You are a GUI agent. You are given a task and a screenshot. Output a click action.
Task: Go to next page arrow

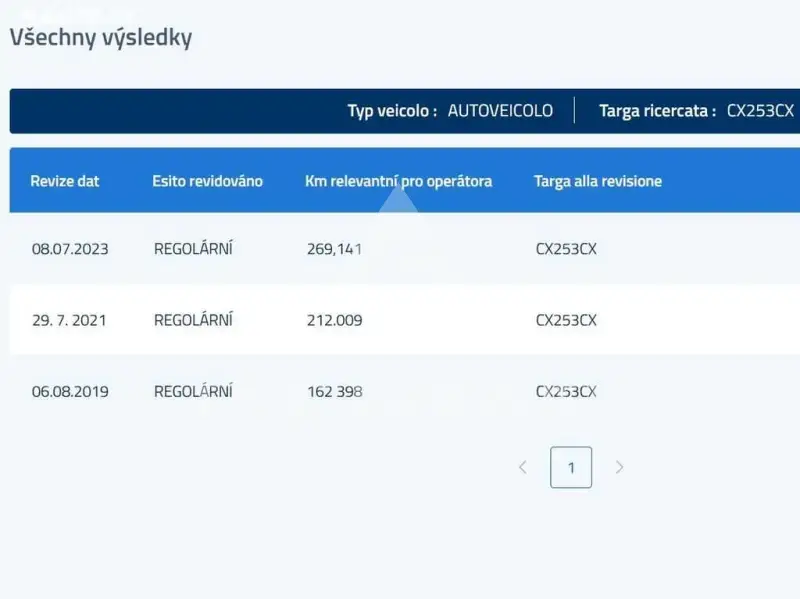[619, 467]
